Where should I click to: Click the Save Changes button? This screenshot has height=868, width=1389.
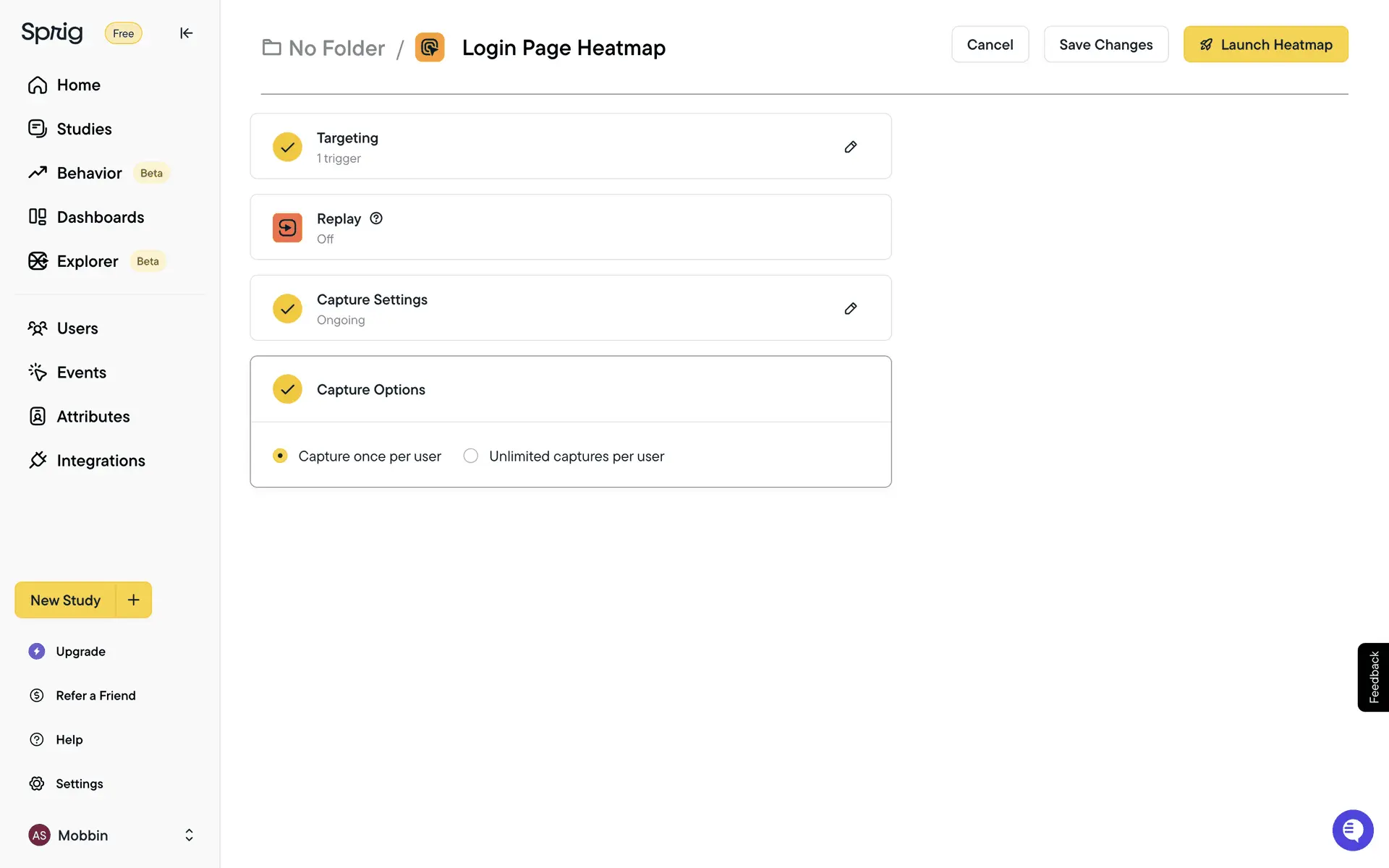[1105, 45]
